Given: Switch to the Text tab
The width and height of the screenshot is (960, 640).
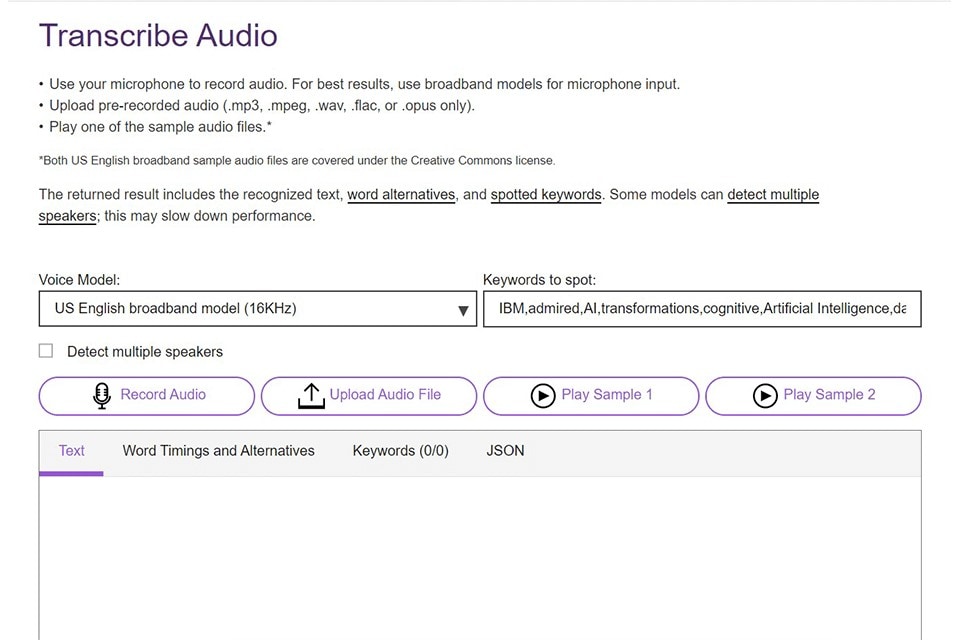Looking at the screenshot, I should tap(71, 451).
